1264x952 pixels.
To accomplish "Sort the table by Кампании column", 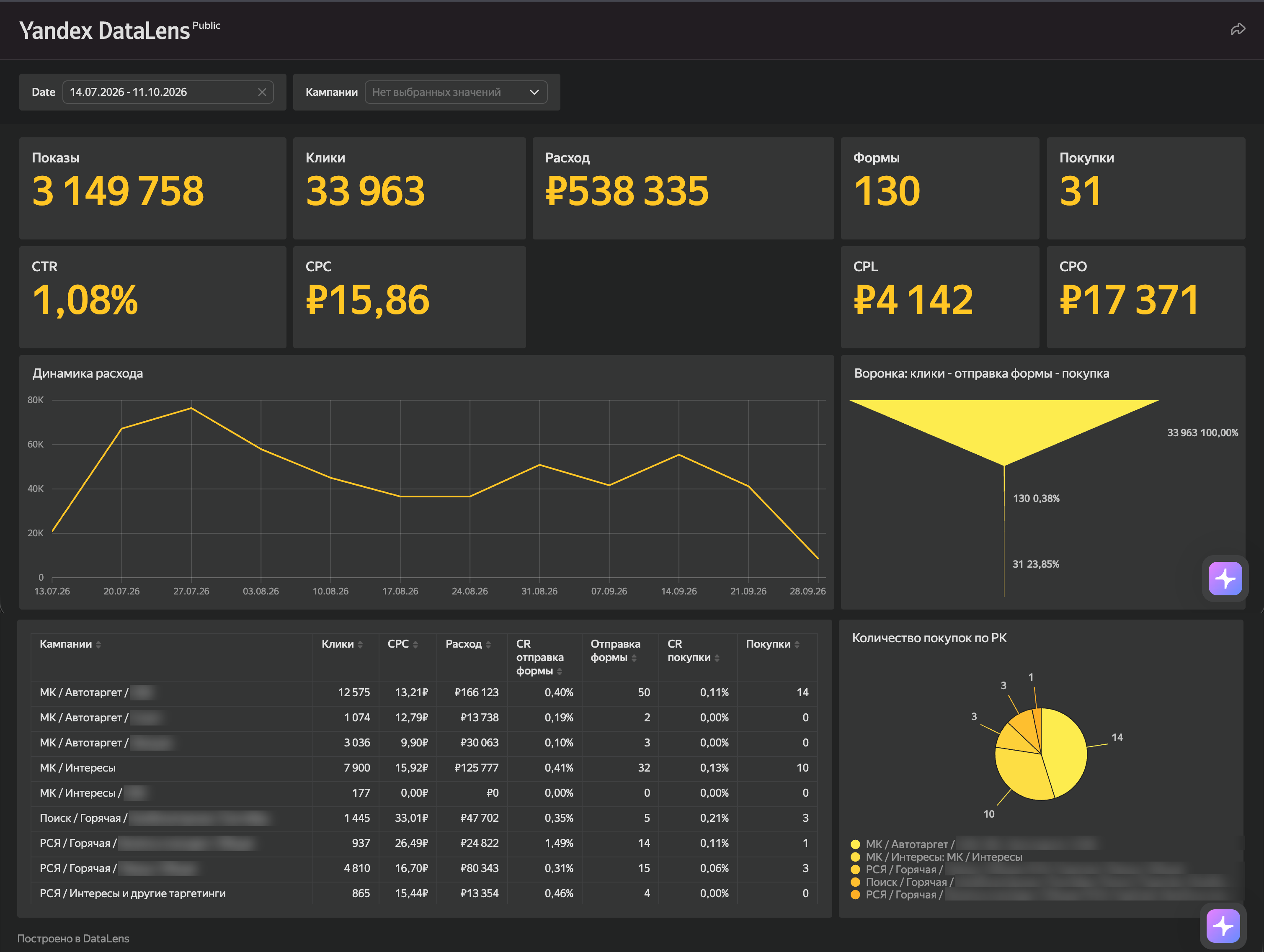I will coord(70,644).
